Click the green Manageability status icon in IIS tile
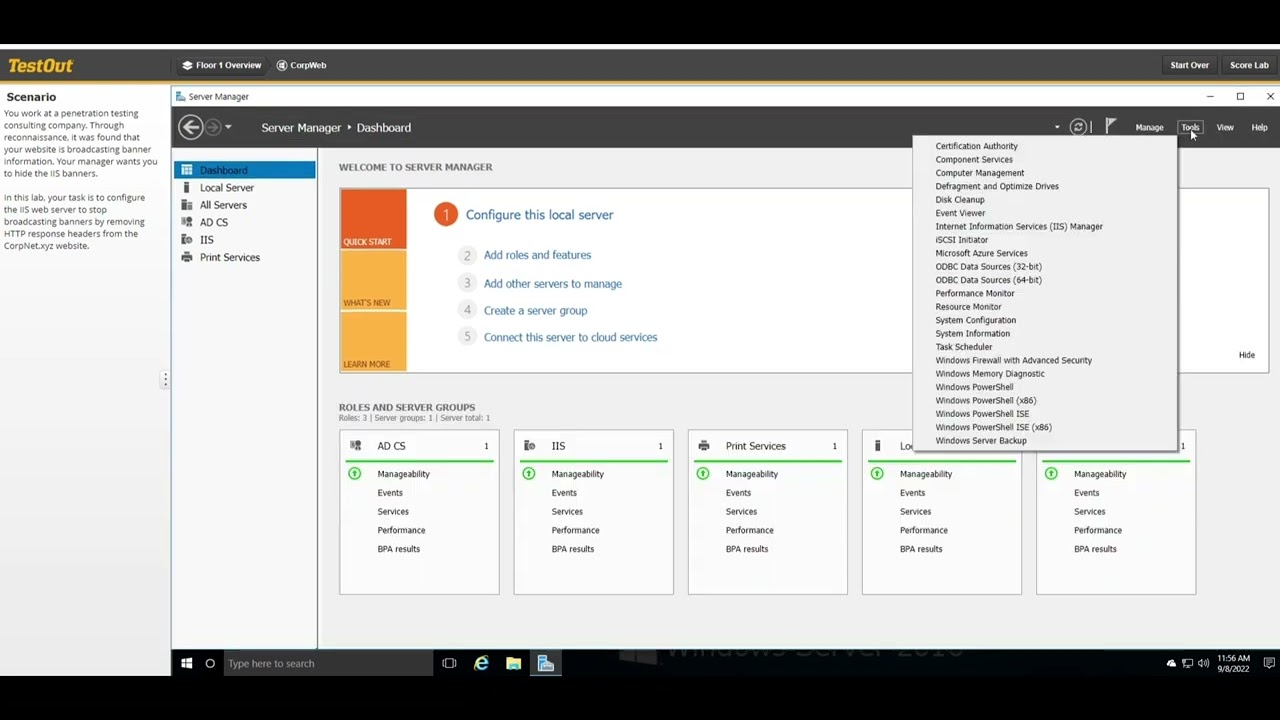The image size is (1280, 720). 528,473
